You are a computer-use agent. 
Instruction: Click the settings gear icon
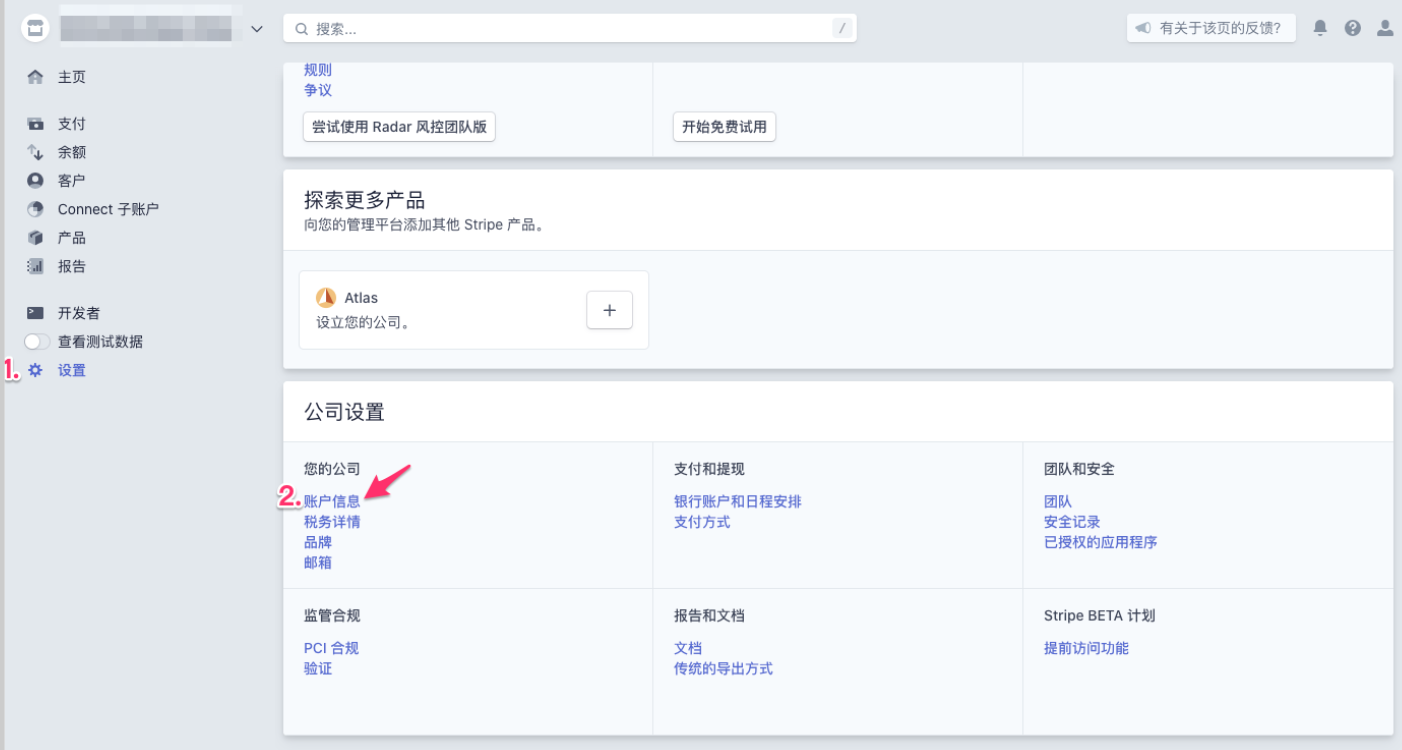[36, 370]
